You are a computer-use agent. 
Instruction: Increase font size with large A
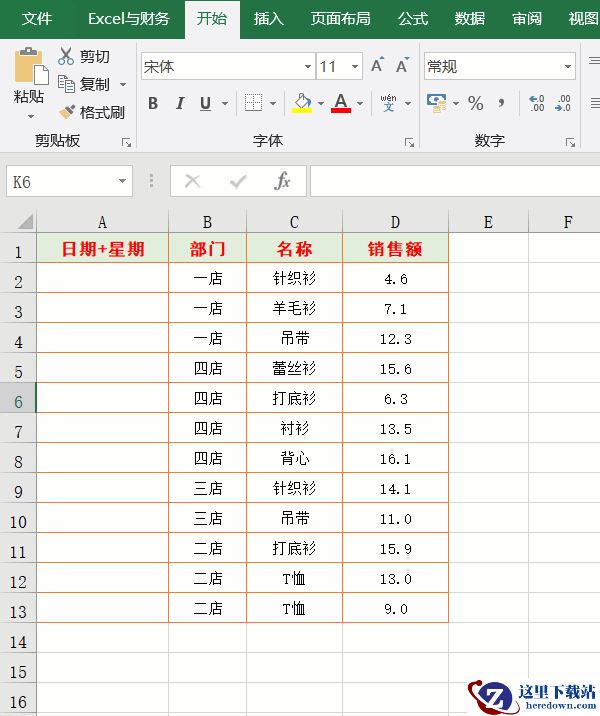(377, 66)
